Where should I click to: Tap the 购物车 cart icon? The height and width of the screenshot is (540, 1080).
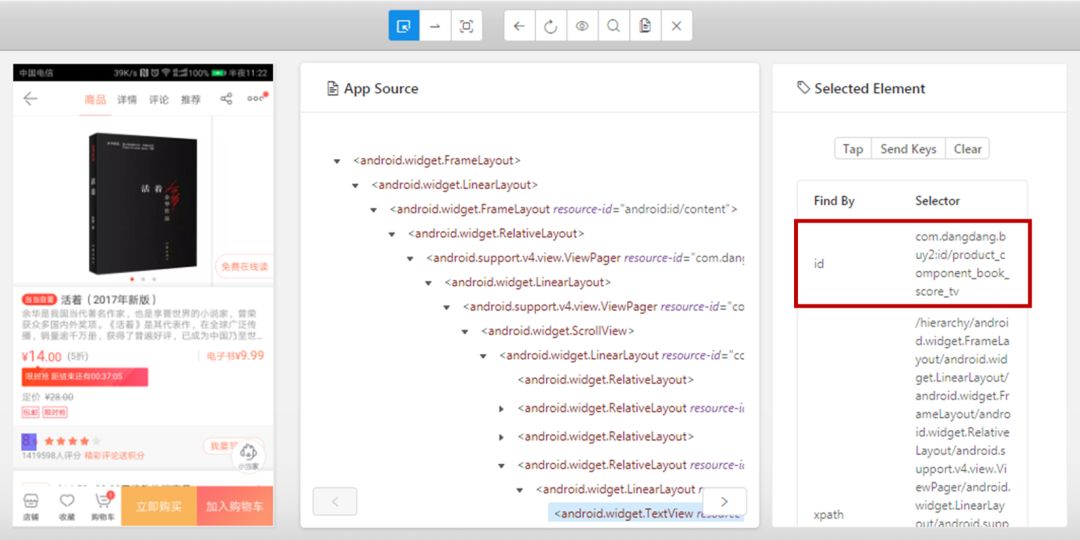pyautogui.click(x=103, y=508)
